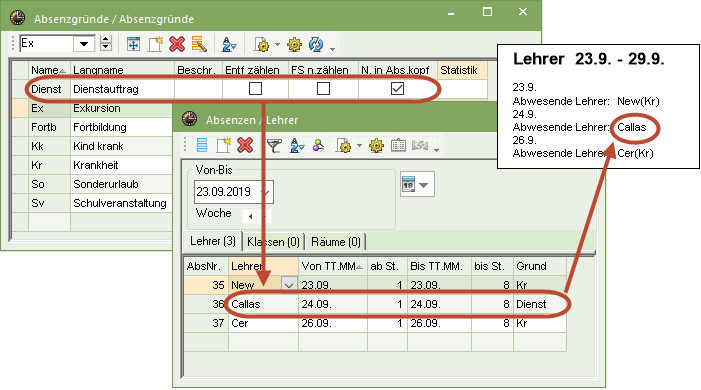This screenshot has height=390, width=701.
Task: Switch to the Räume (0) tab
Action: (336, 242)
